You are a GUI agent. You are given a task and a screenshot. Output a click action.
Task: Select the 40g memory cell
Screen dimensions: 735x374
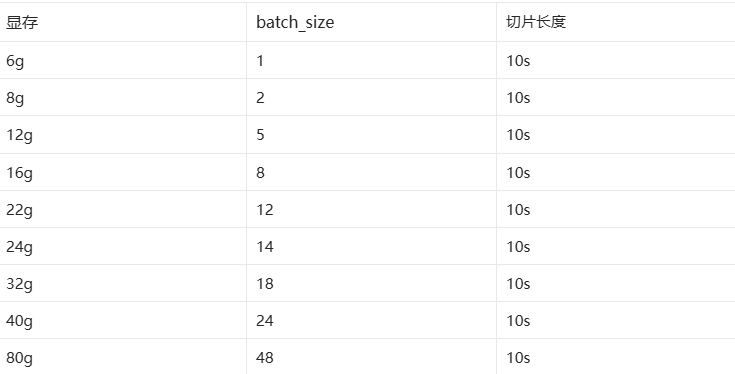[x=19, y=321]
